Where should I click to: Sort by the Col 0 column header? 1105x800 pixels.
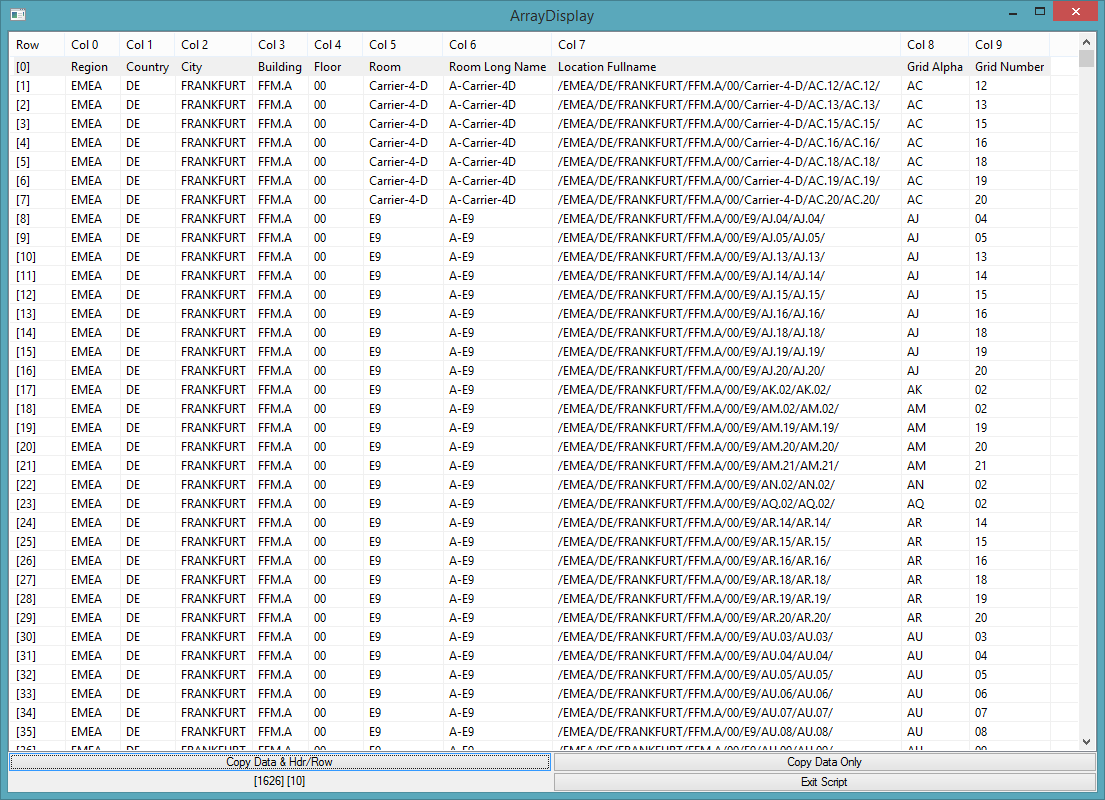pyautogui.click(x=85, y=45)
